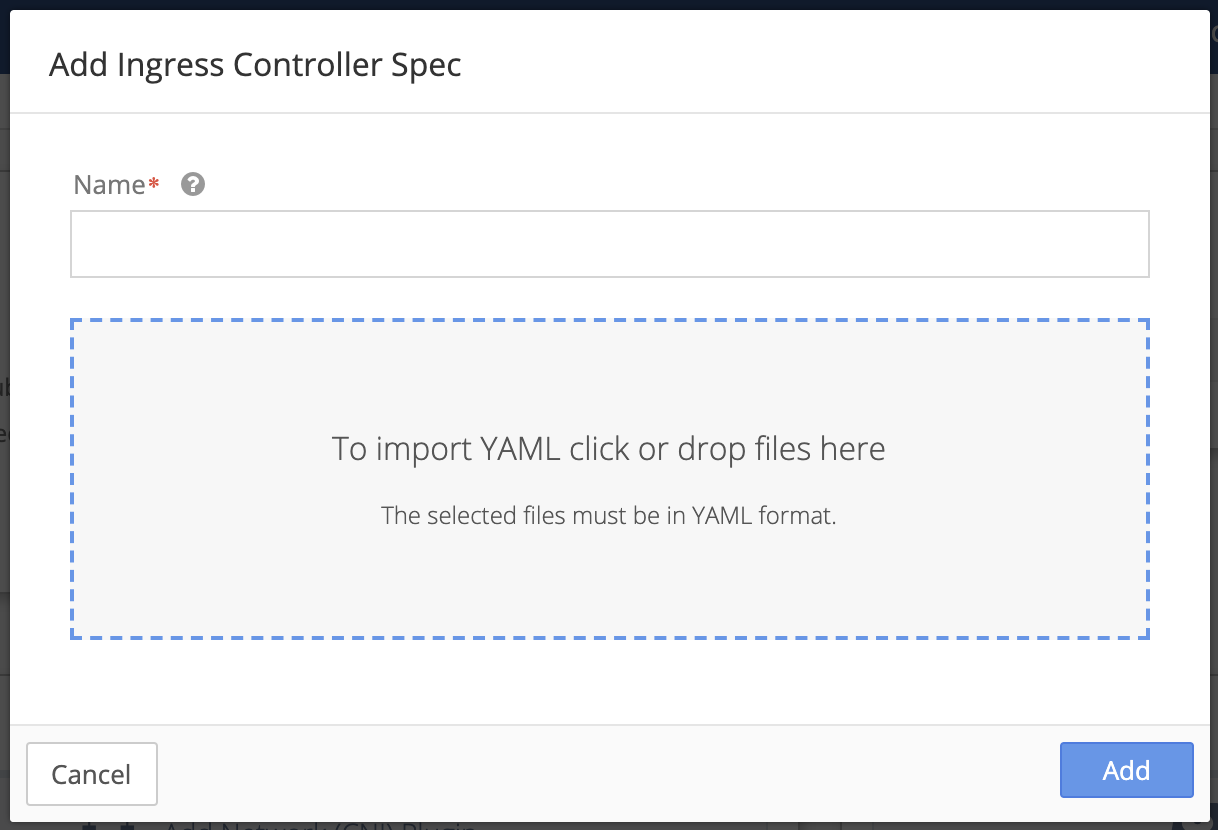Screen dimensions: 1218x830
Task: Focus the Name text input field
Action: point(609,243)
